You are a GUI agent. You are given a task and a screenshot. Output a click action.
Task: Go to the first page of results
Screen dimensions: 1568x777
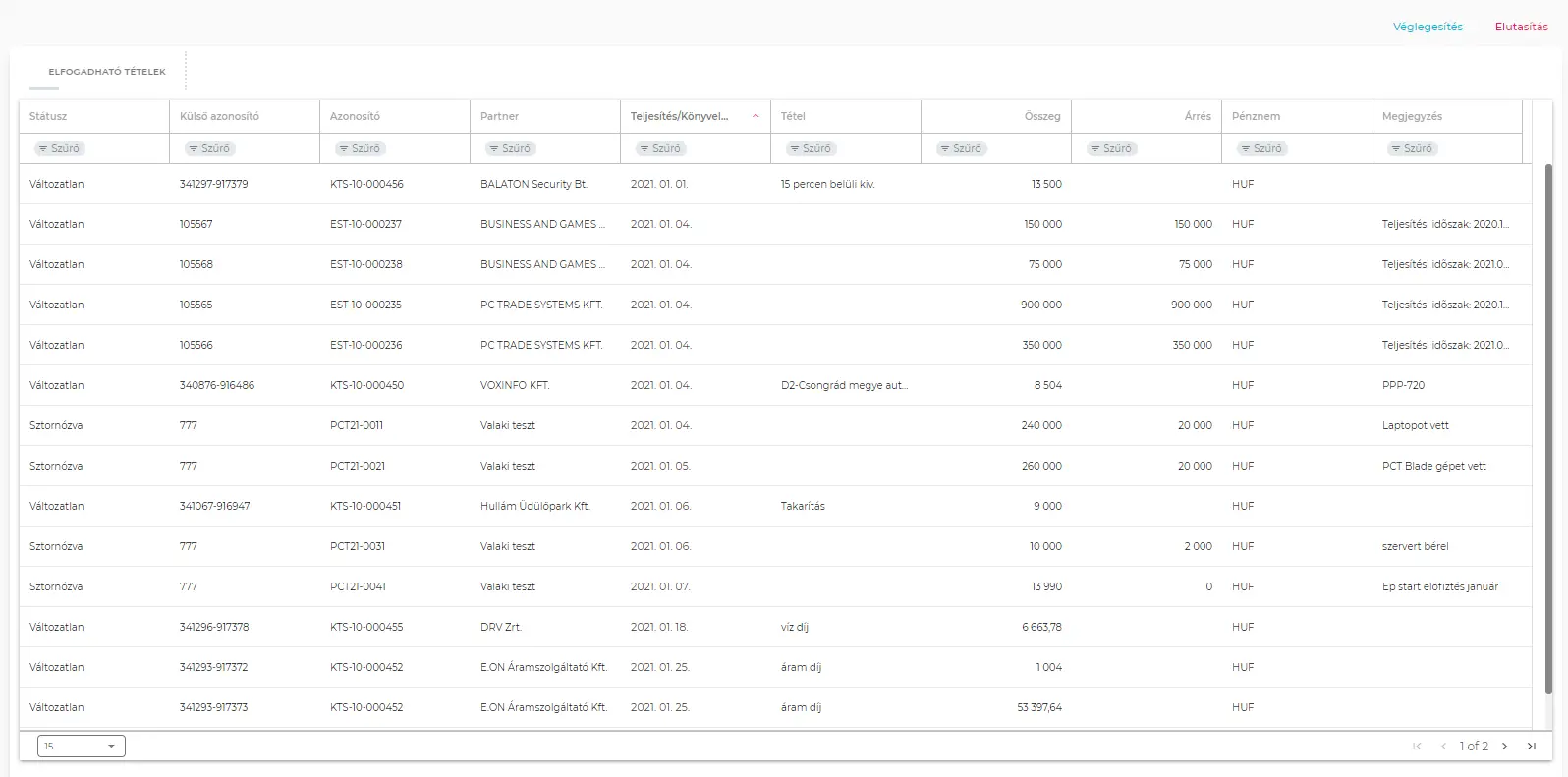pyautogui.click(x=1417, y=747)
